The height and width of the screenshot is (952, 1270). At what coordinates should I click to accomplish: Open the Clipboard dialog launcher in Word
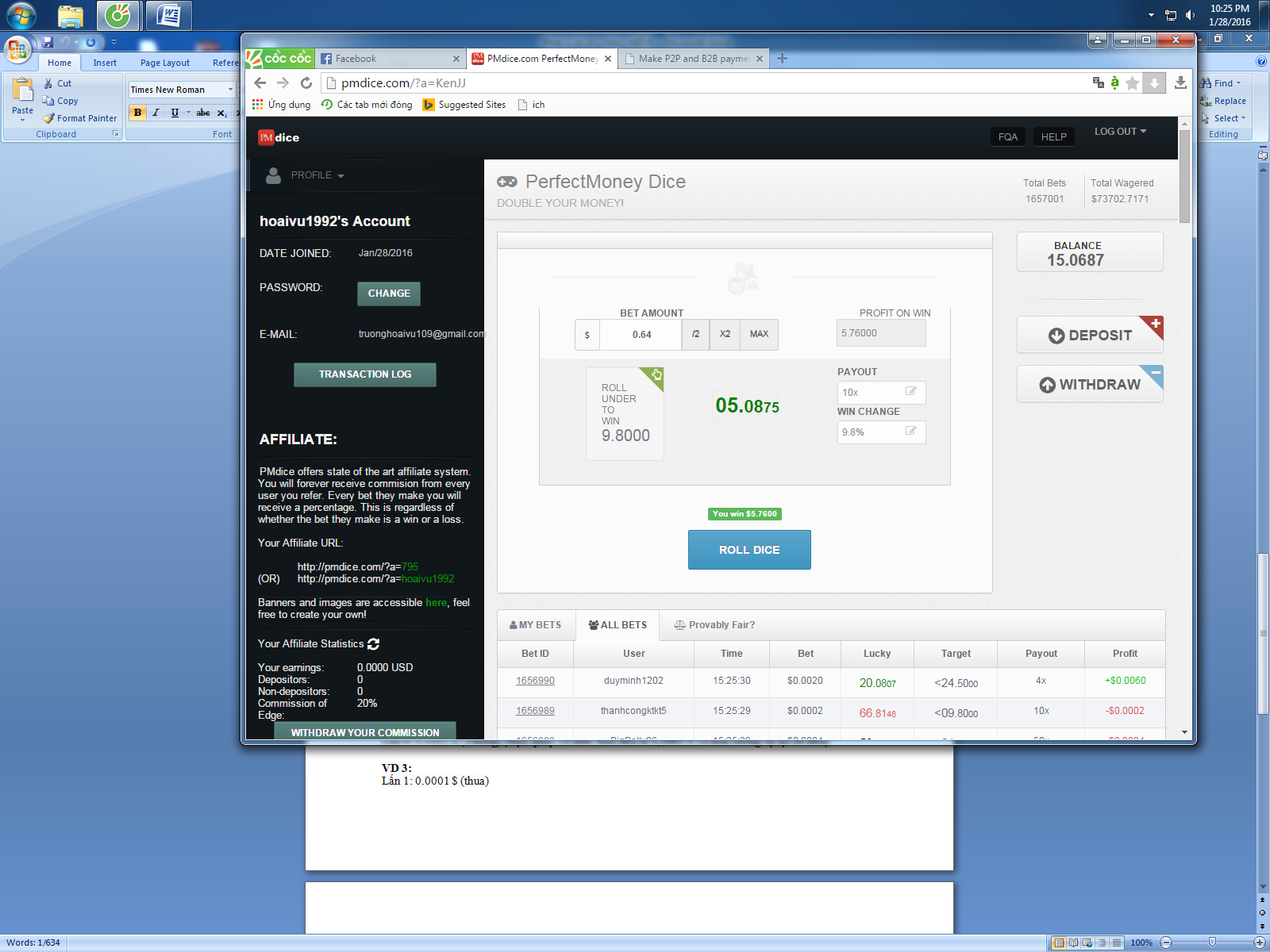(116, 134)
